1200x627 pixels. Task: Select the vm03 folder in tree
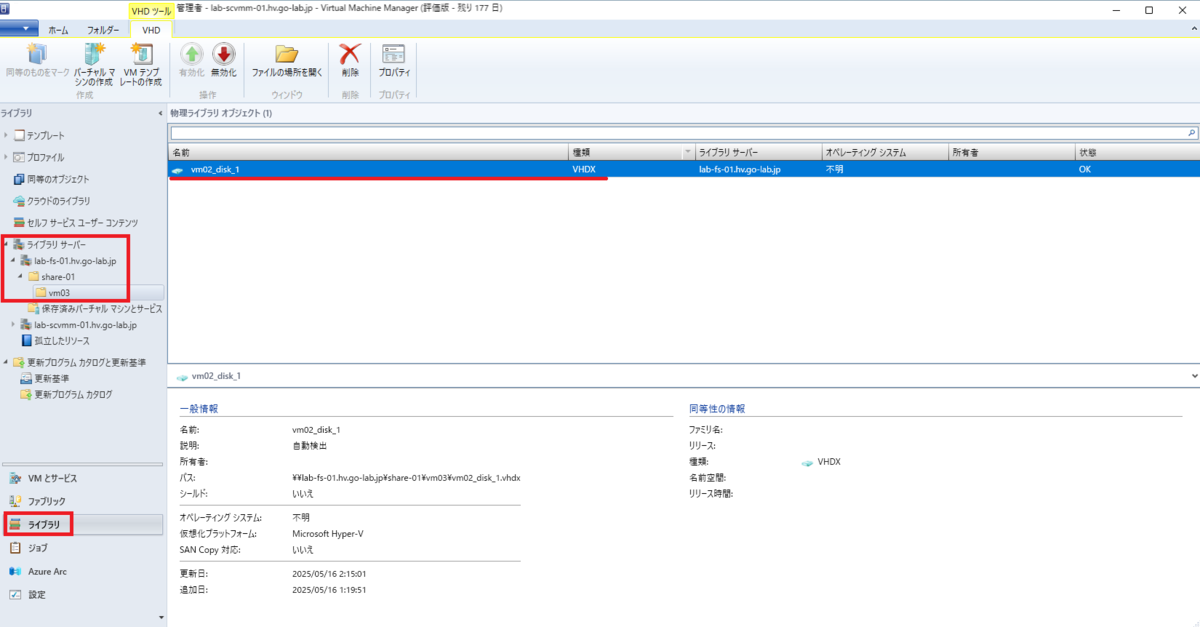[x=59, y=292]
